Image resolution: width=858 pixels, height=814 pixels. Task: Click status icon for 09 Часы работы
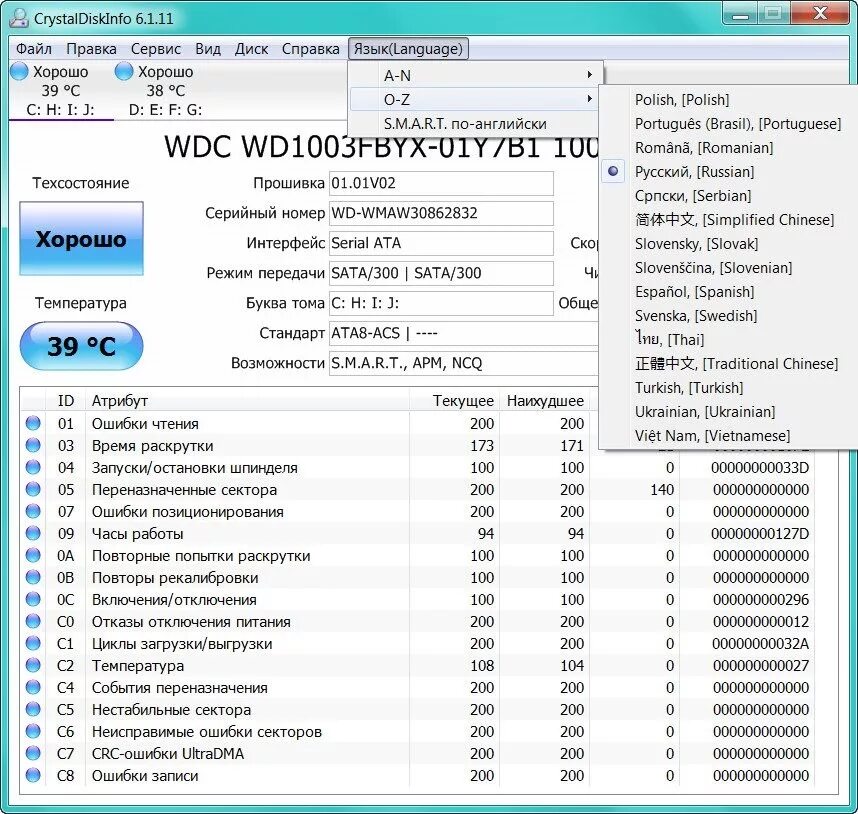(x=33, y=533)
